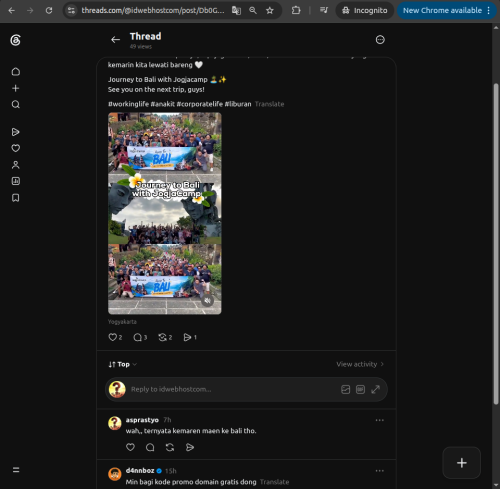Open View activity link
500x489 pixels.
360,364
